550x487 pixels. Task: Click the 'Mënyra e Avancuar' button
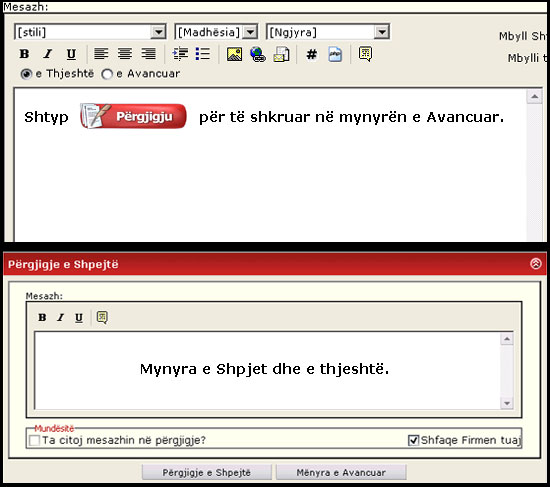(x=341, y=473)
